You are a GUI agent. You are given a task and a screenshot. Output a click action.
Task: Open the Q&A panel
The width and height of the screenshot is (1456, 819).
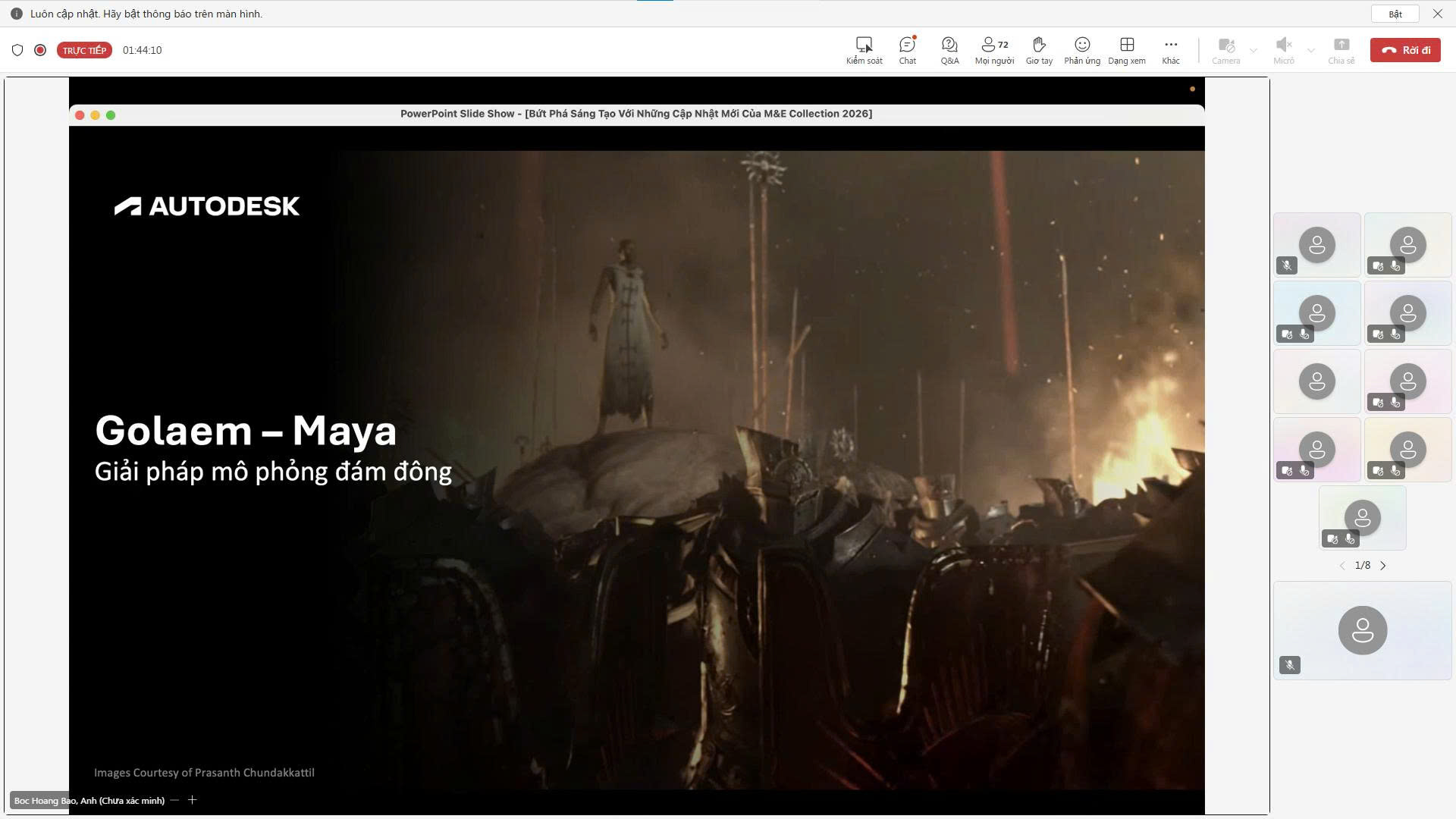949,50
